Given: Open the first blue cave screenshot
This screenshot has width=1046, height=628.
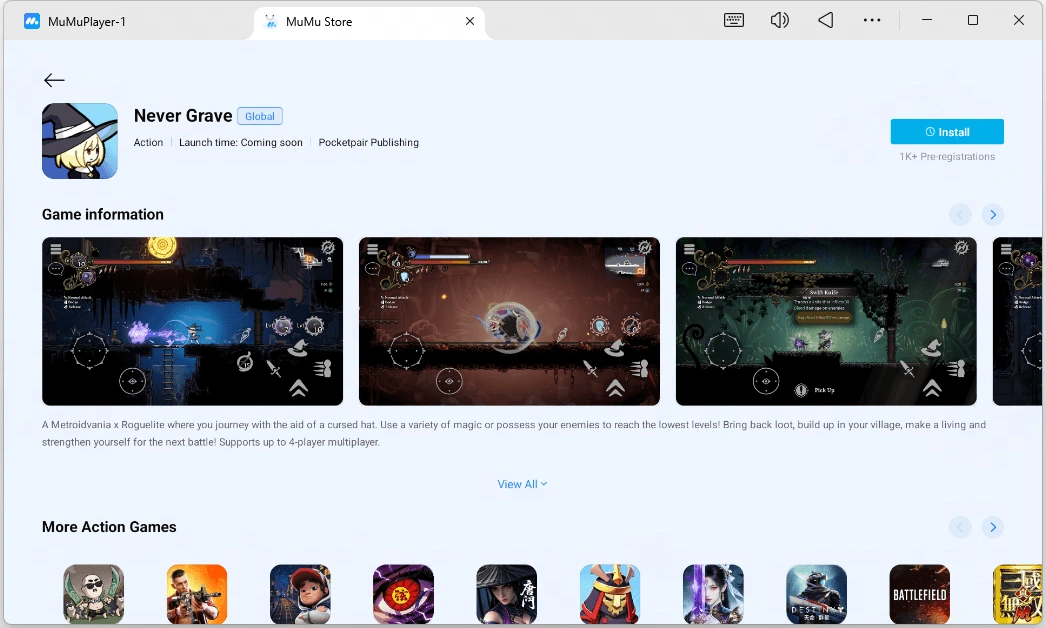Looking at the screenshot, I should point(193,321).
